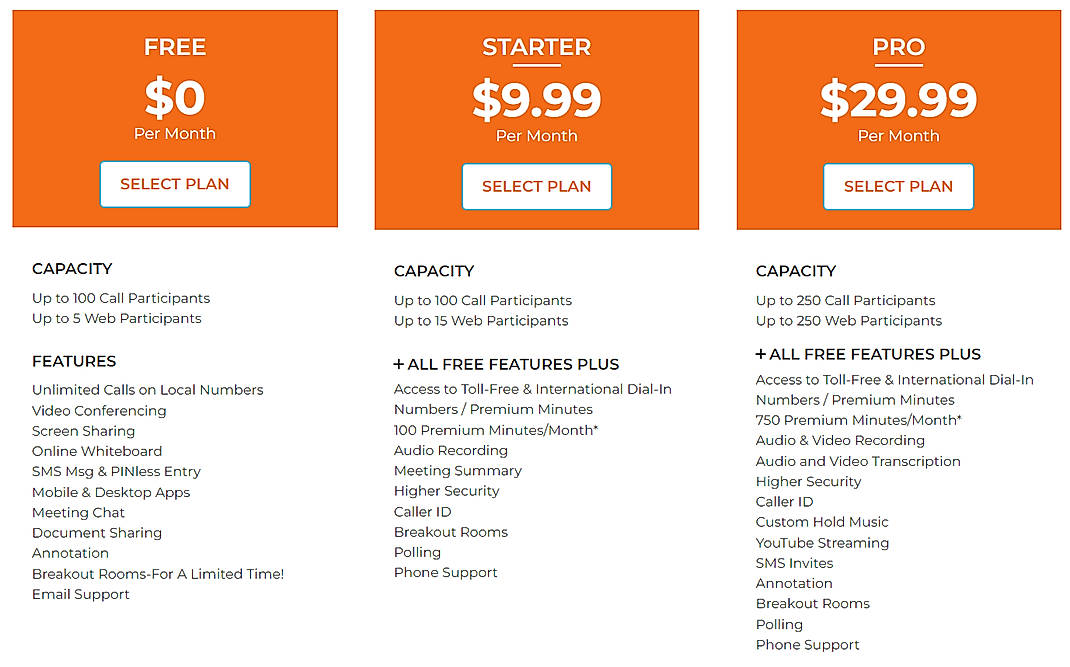Select Custom Hold Music under the Pro plan

coord(821,521)
